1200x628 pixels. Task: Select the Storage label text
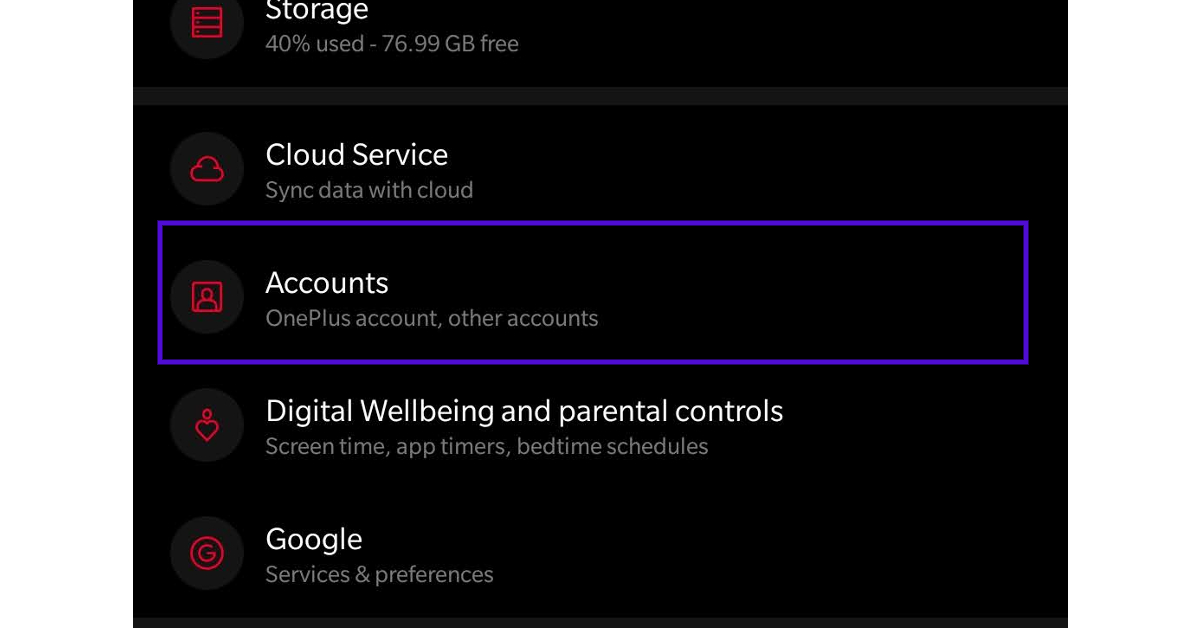tap(316, 12)
